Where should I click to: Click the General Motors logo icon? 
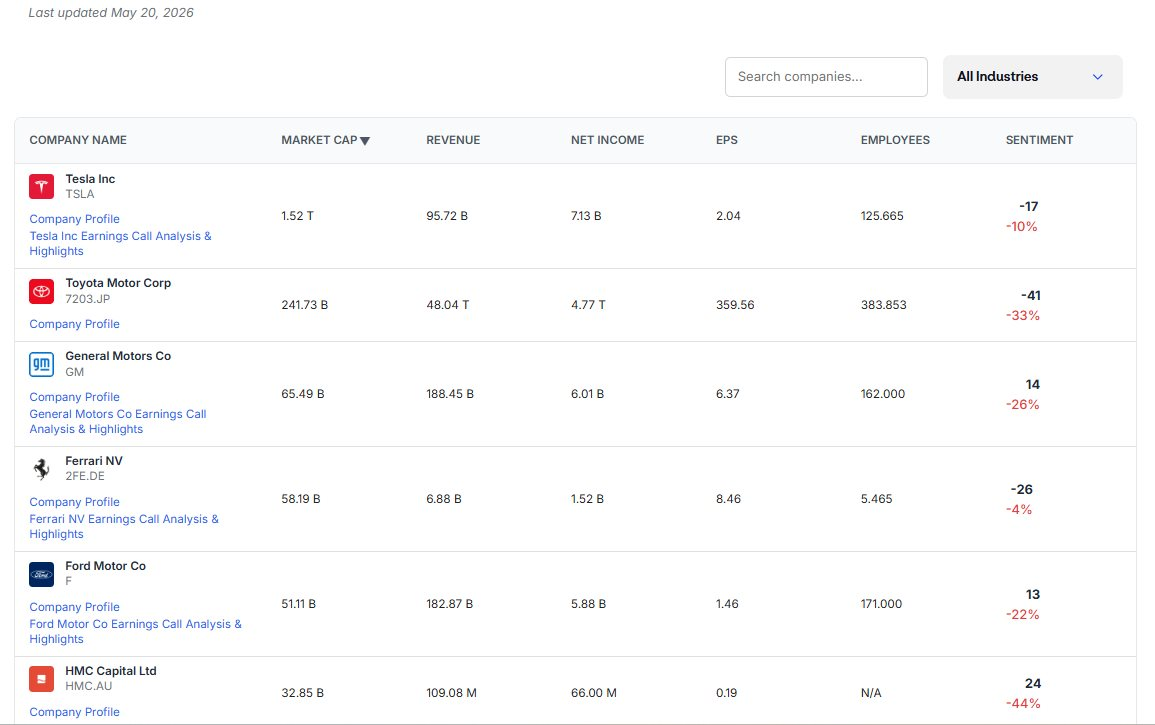pos(41,364)
